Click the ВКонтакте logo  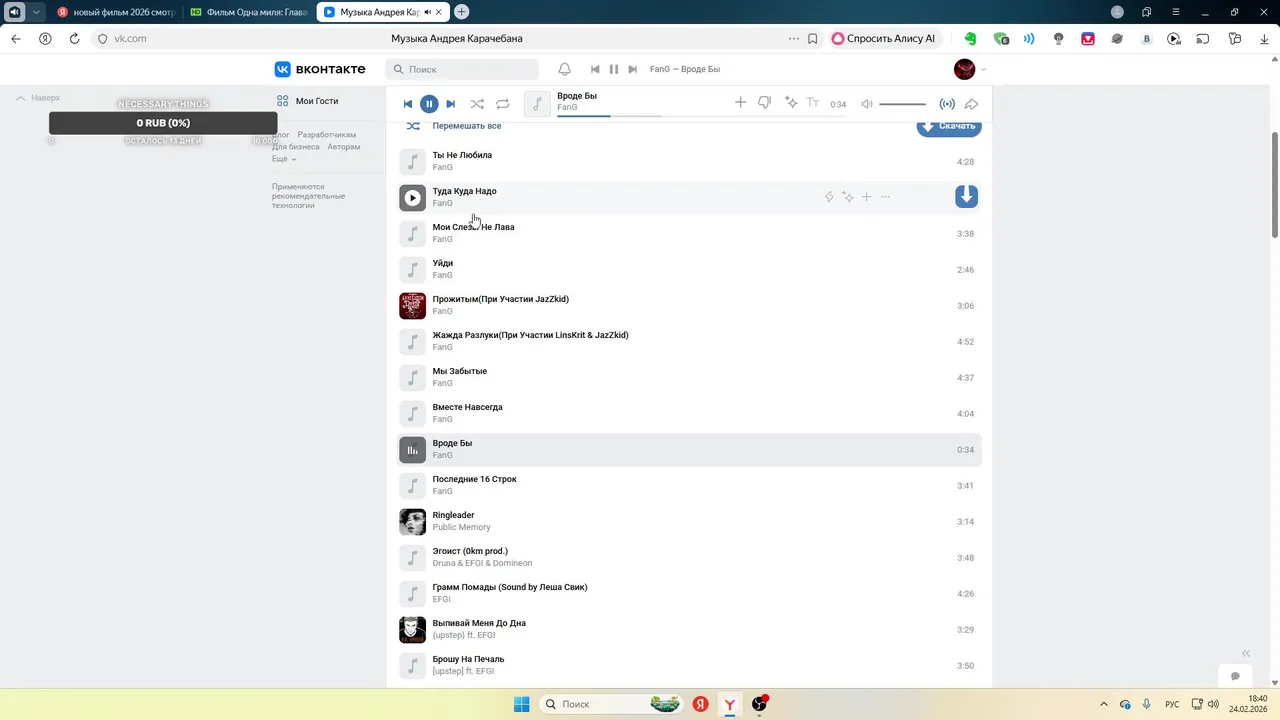pyautogui.click(x=320, y=69)
